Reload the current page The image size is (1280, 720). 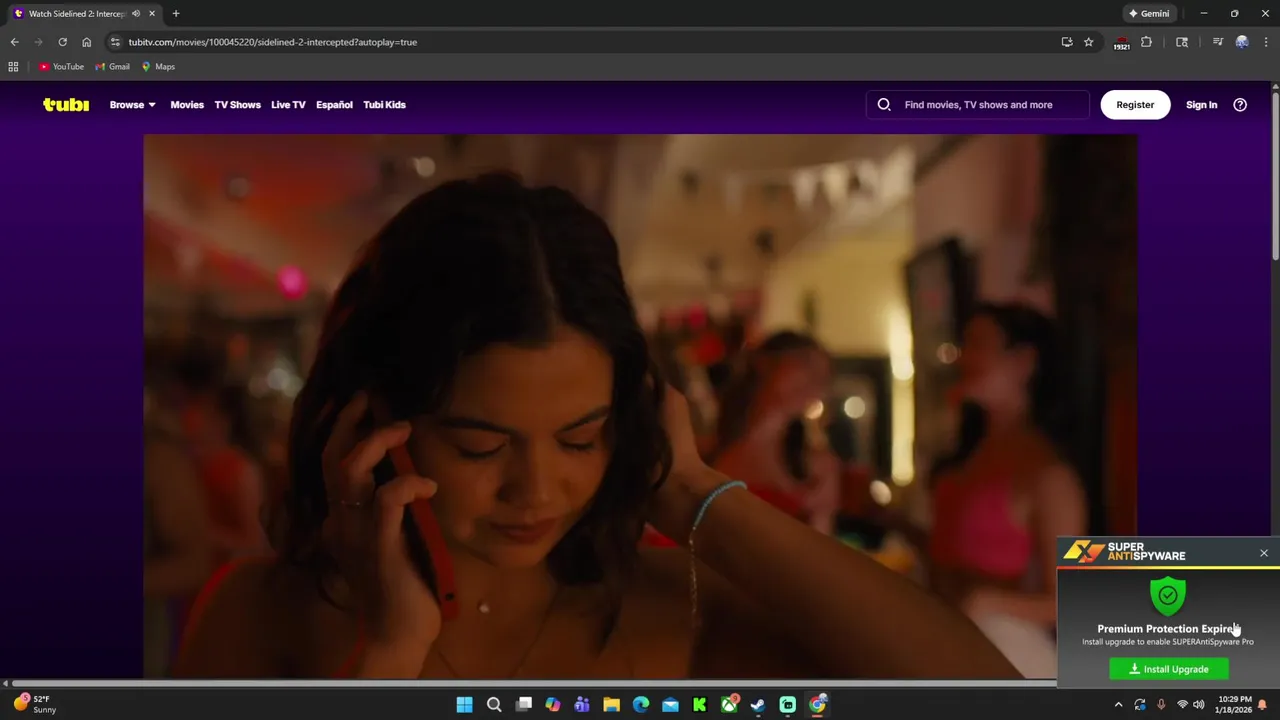[62, 42]
